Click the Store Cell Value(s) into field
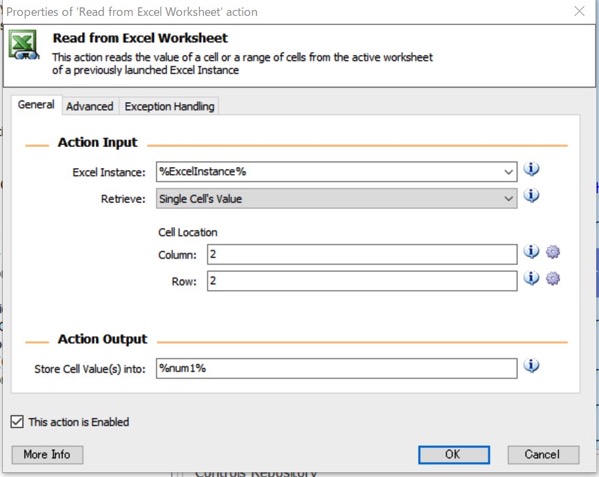 337,369
